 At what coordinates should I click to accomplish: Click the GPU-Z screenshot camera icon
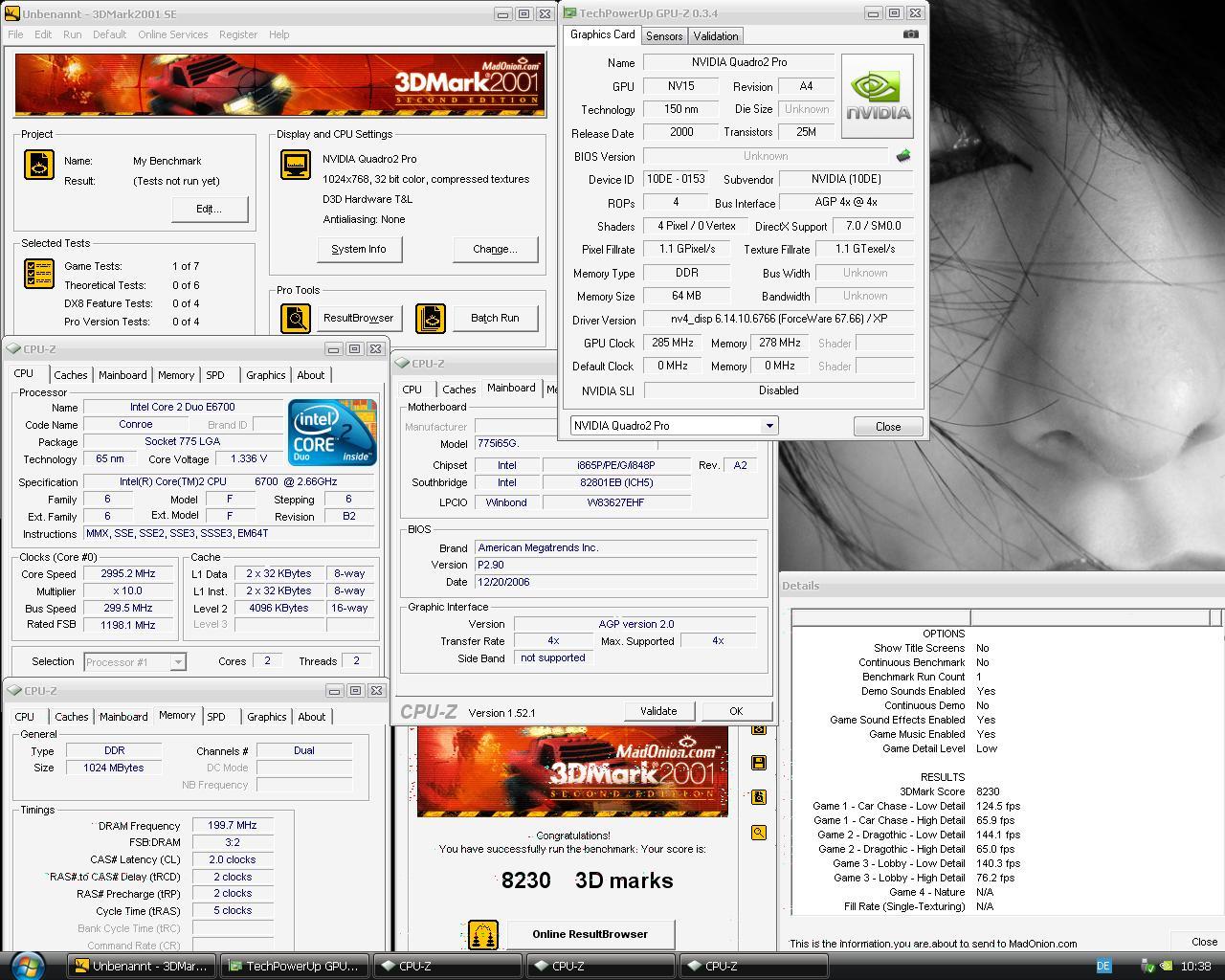tap(910, 34)
